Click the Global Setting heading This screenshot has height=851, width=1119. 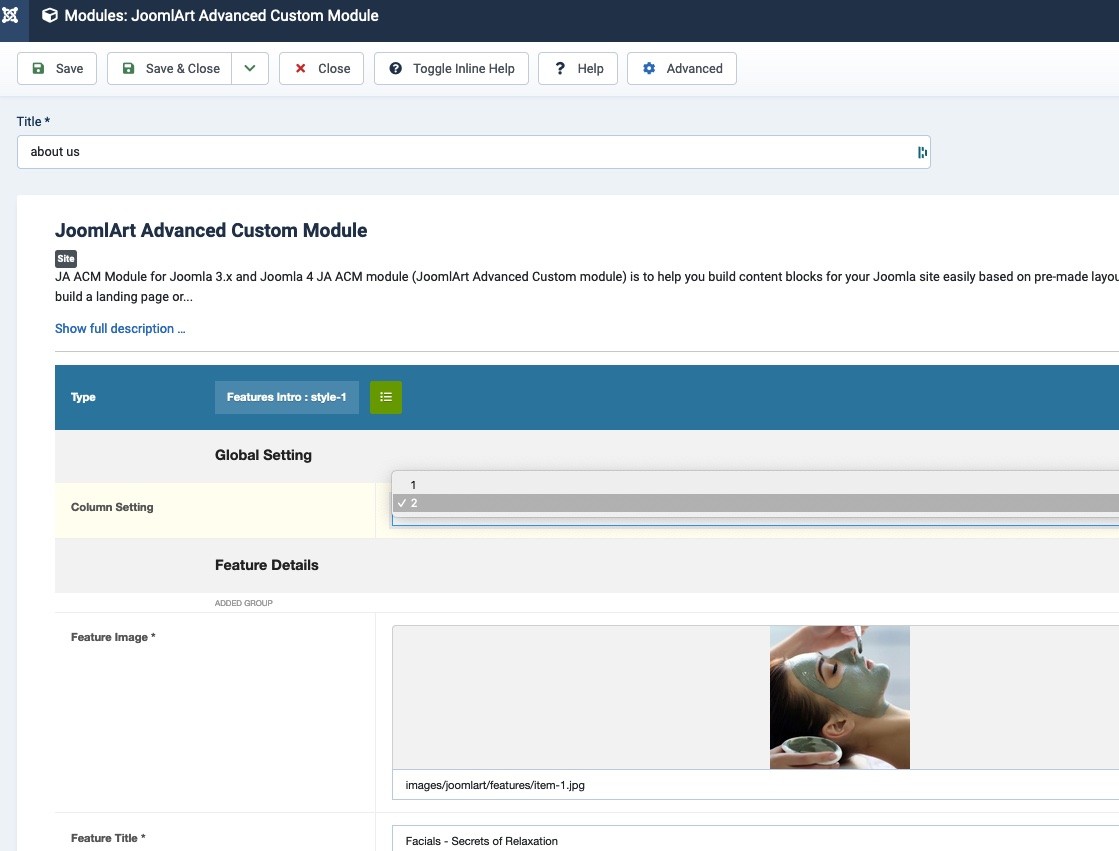tap(263, 455)
